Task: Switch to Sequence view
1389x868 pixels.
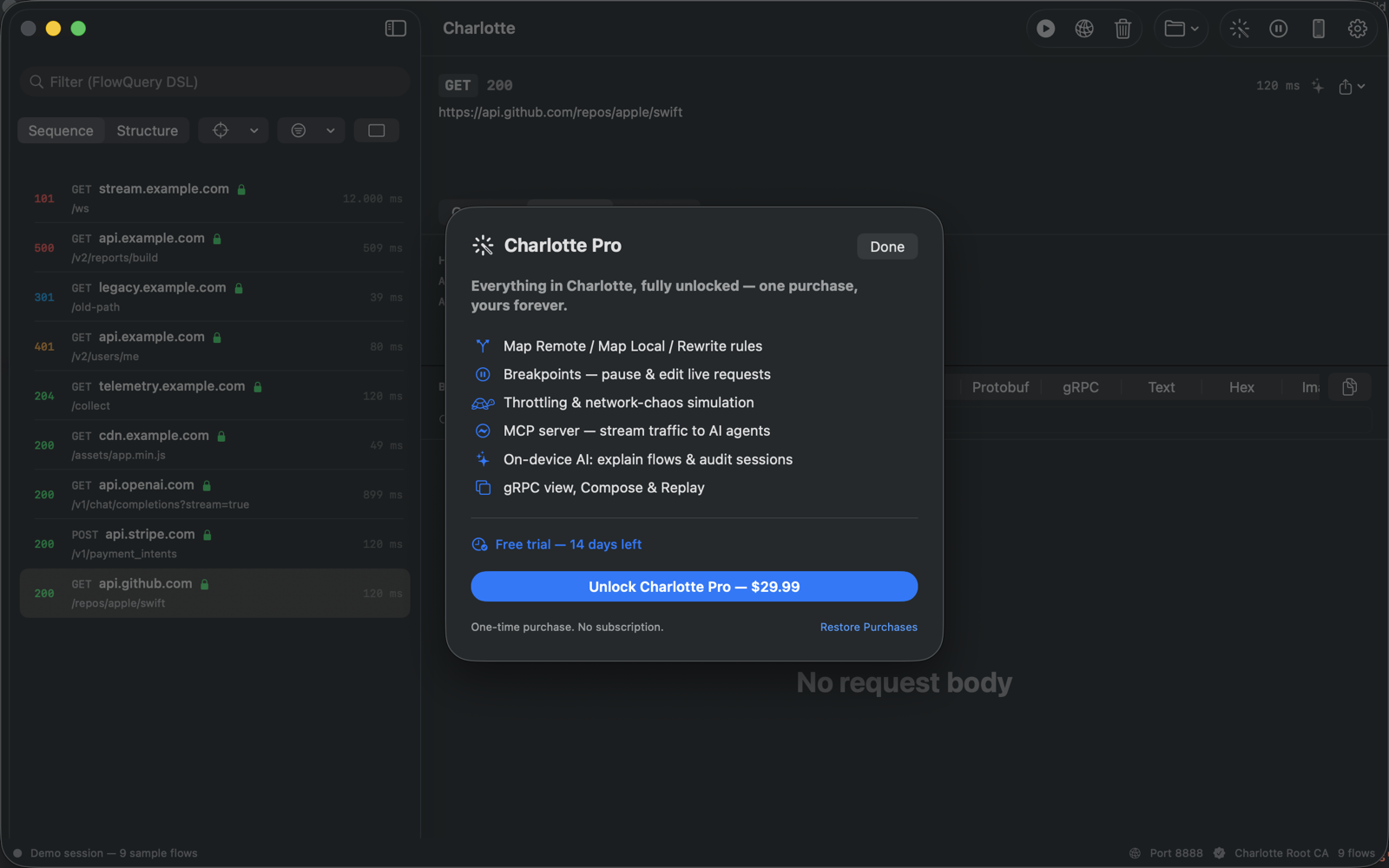Action: (x=61, y=130)
